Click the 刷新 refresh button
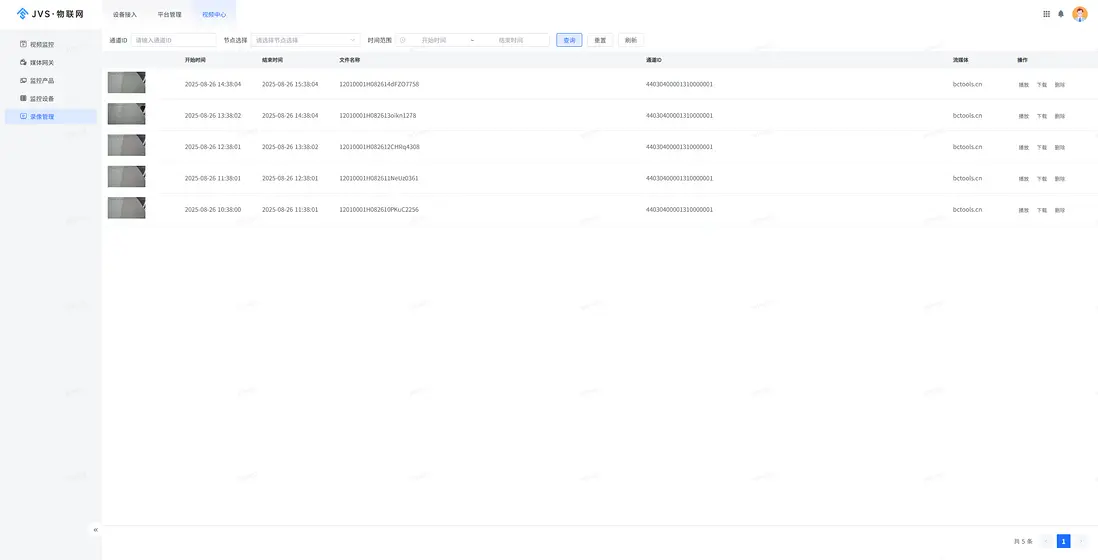This screenshot has width=1098, height=560. 631,41
